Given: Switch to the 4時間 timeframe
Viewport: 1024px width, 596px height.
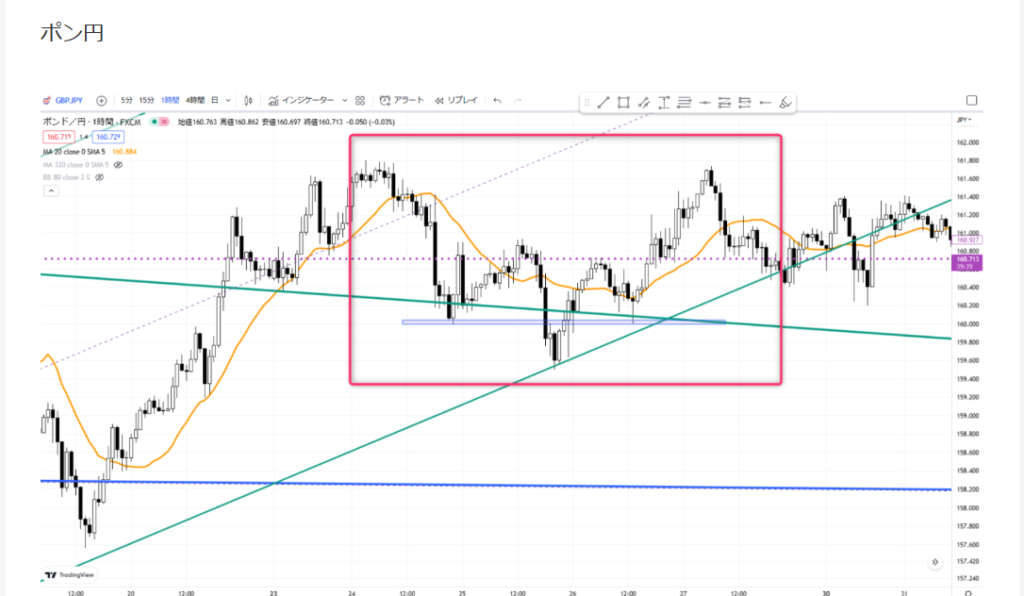Looking at the screenshot, I should tap(195, 100).
